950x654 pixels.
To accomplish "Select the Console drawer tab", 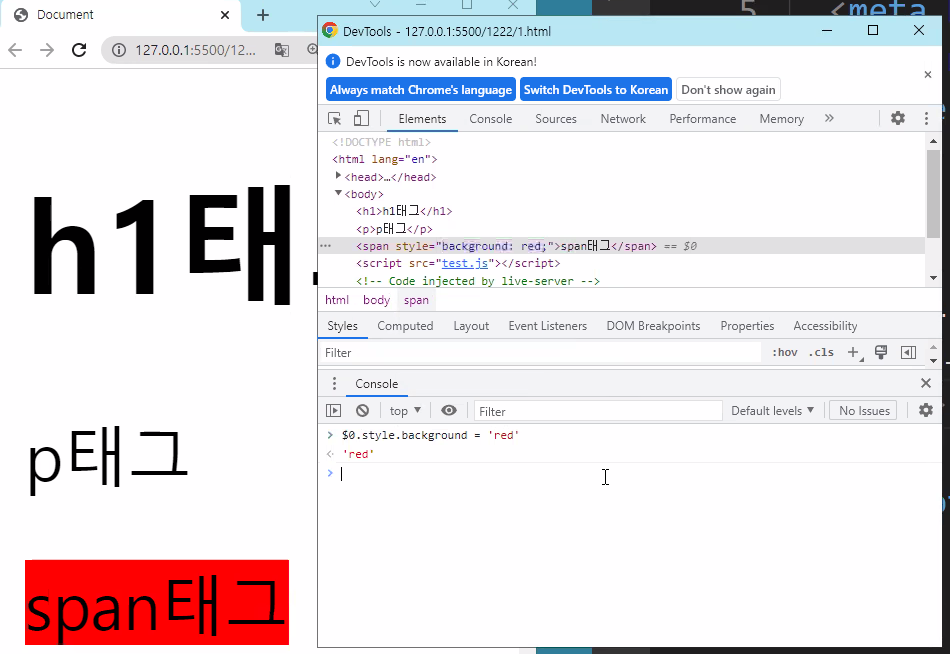I will pyautogui.click(x=376, y=384).
